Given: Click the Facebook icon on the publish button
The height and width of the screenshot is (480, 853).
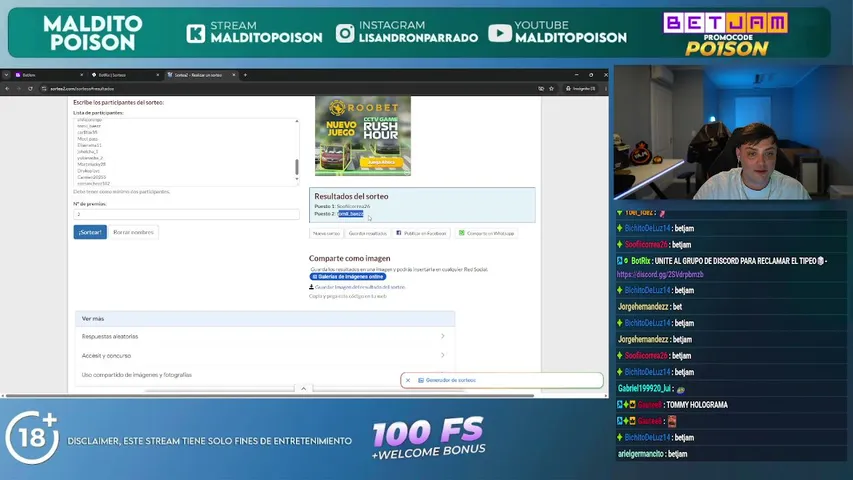Looking at the screenshot, I should coord(399,233).
